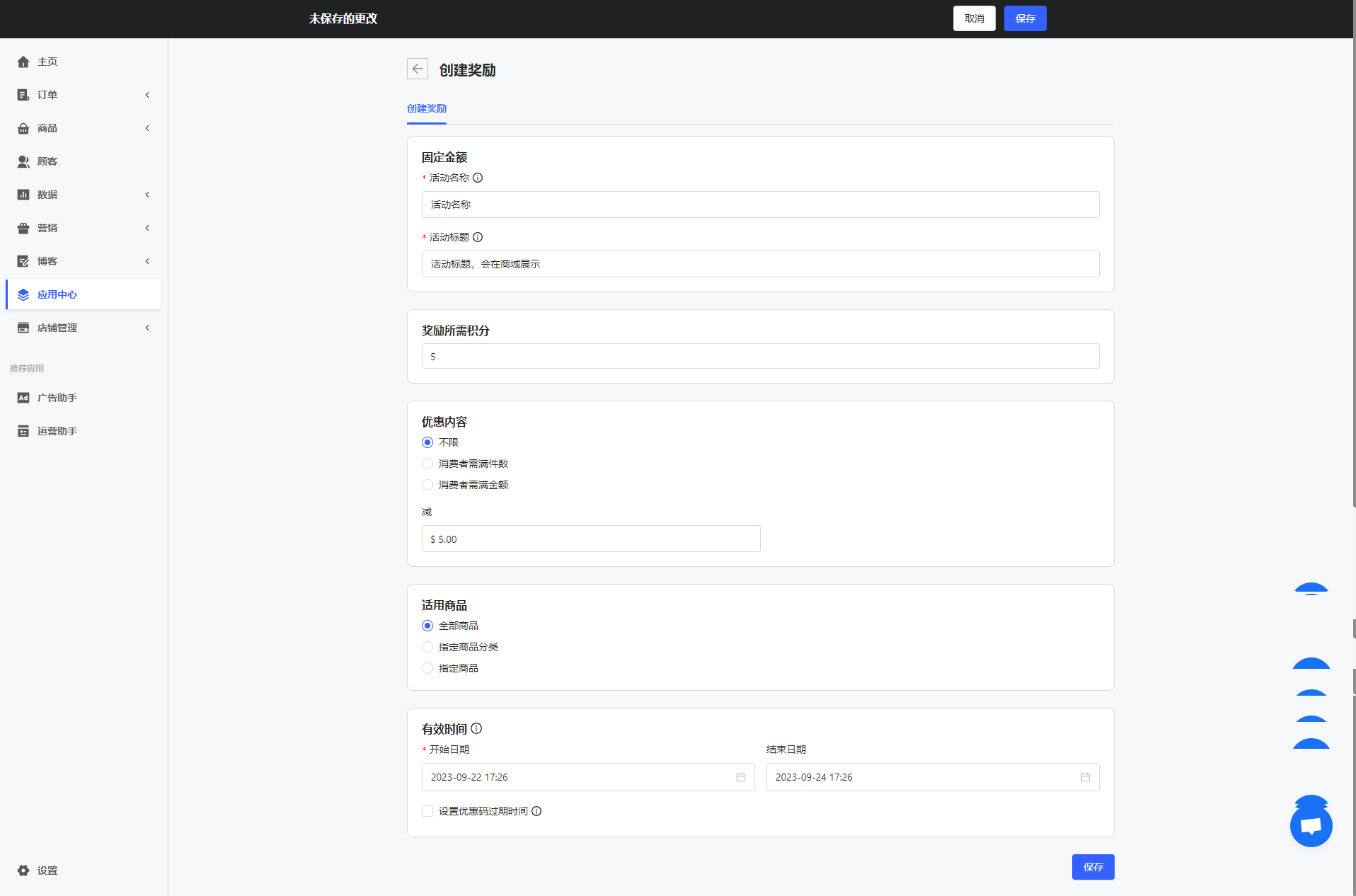Screen dimensions: 1356x896
Task: Click the 活动标题 input field
Action: tap(761, 264)
